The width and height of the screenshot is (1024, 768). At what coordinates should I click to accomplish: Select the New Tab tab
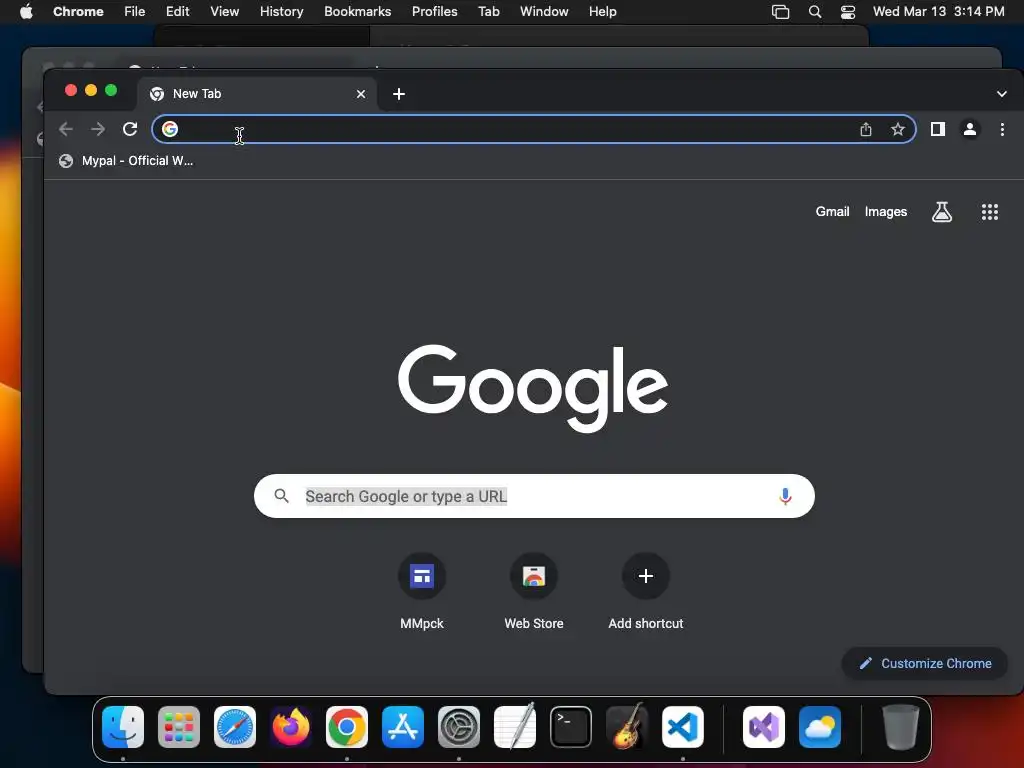[257, 94]
